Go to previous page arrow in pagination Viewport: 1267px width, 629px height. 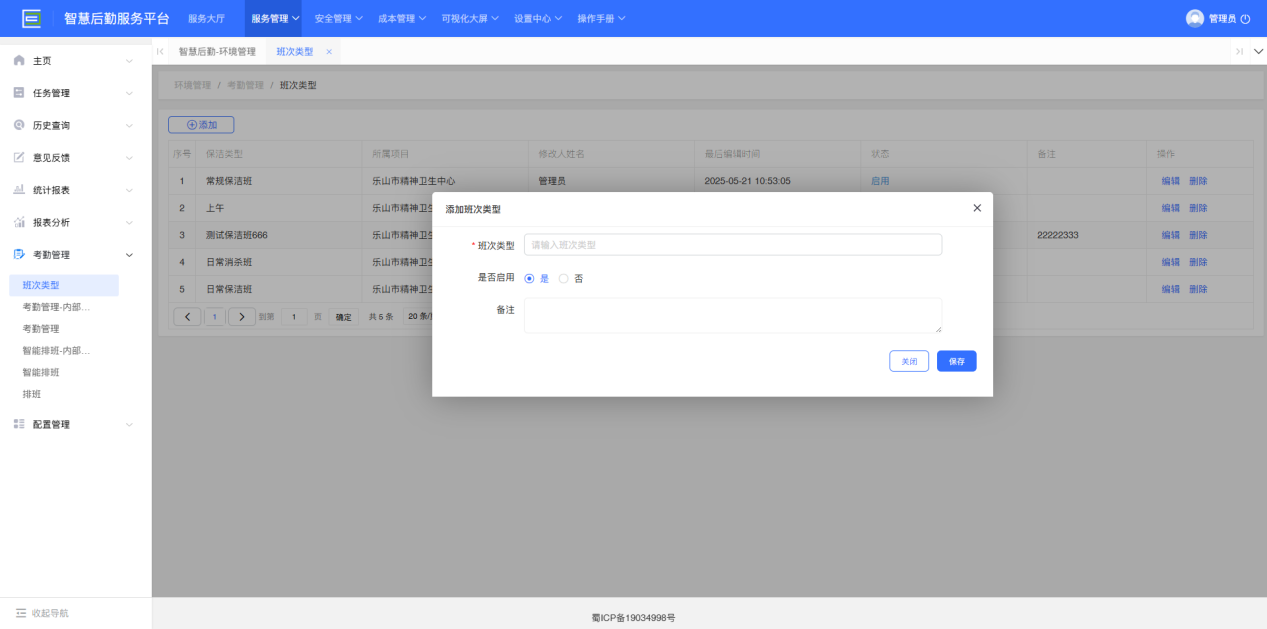coord(187,317)
